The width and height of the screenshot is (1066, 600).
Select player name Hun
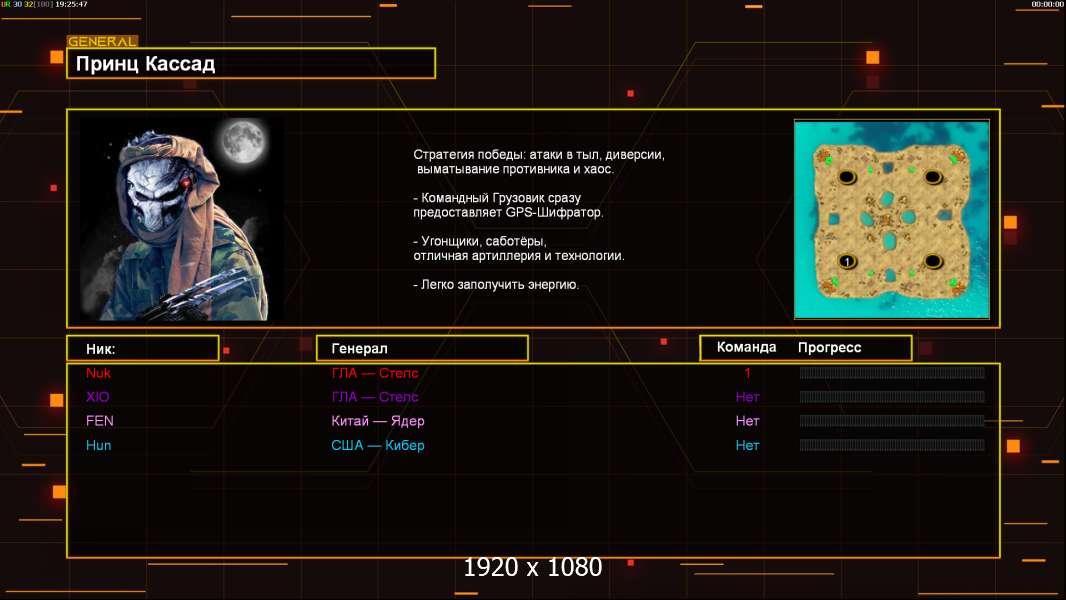tap(99, 445)
